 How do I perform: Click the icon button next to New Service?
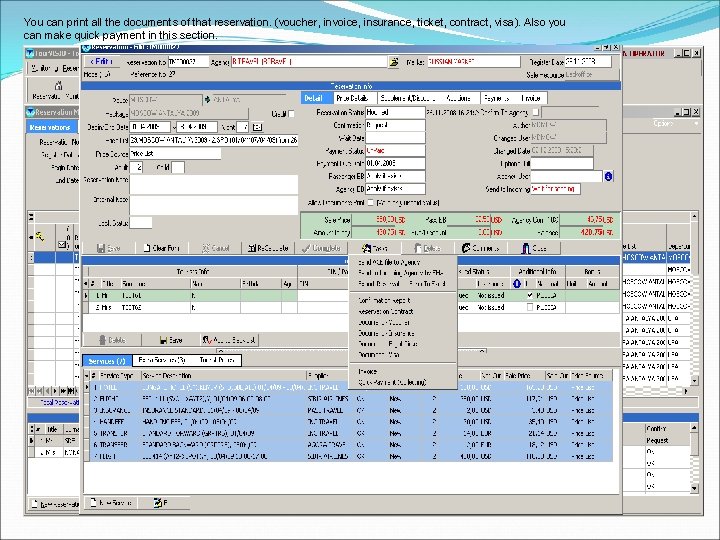[161, 502]
